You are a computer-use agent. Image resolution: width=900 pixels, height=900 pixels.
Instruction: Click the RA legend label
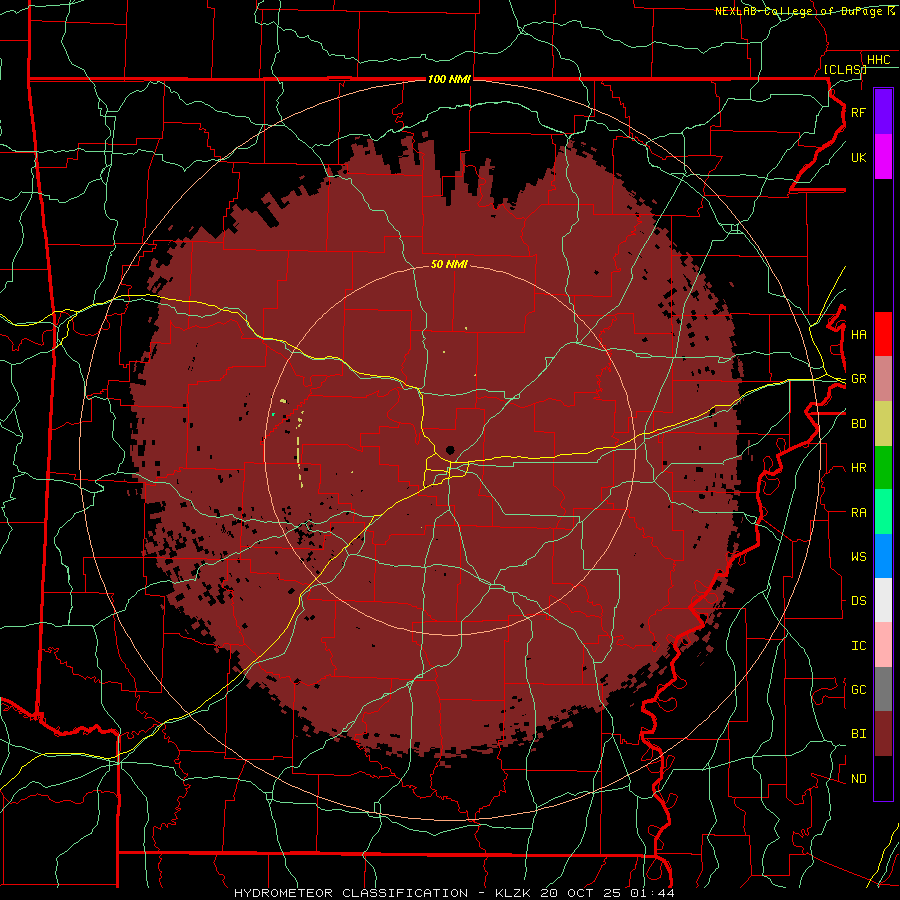[x=858, y=512]
